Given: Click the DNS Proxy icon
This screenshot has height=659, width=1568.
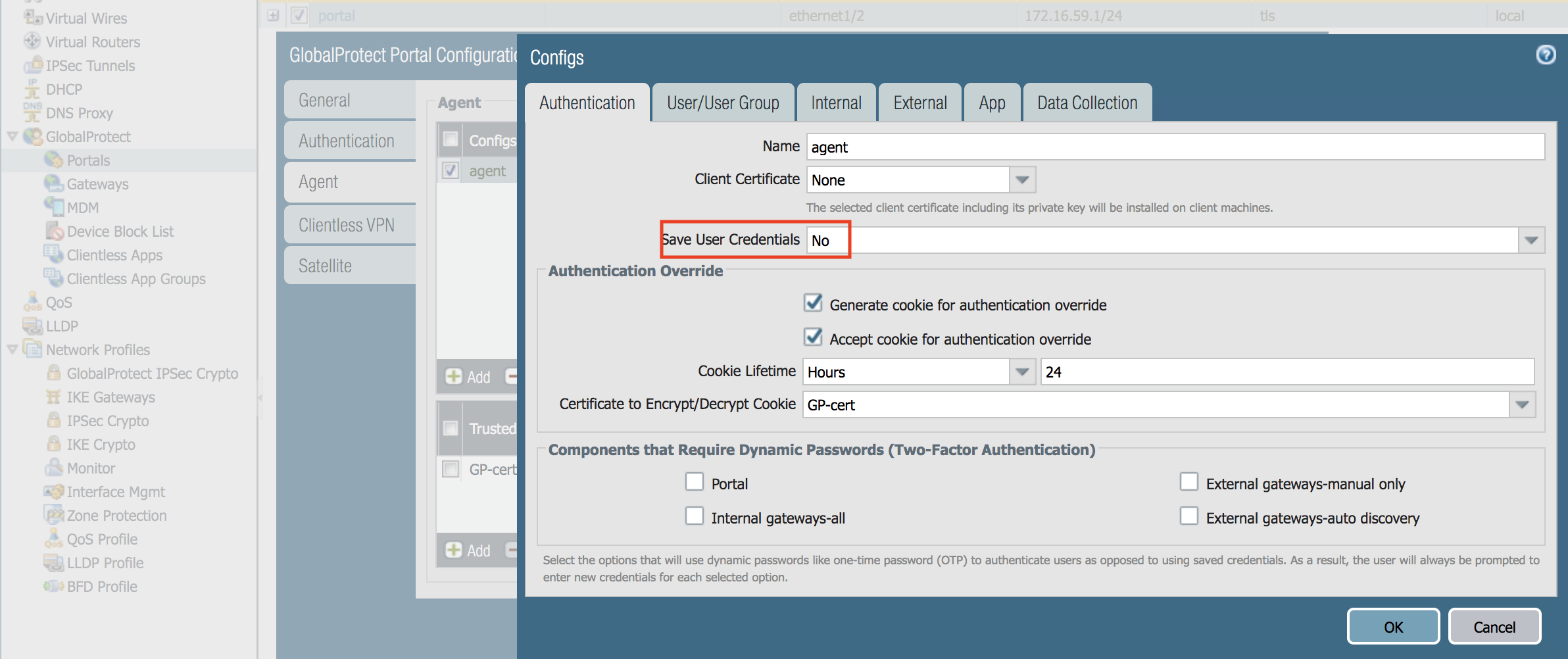Looking at the screenshot, I should (32, 112).
